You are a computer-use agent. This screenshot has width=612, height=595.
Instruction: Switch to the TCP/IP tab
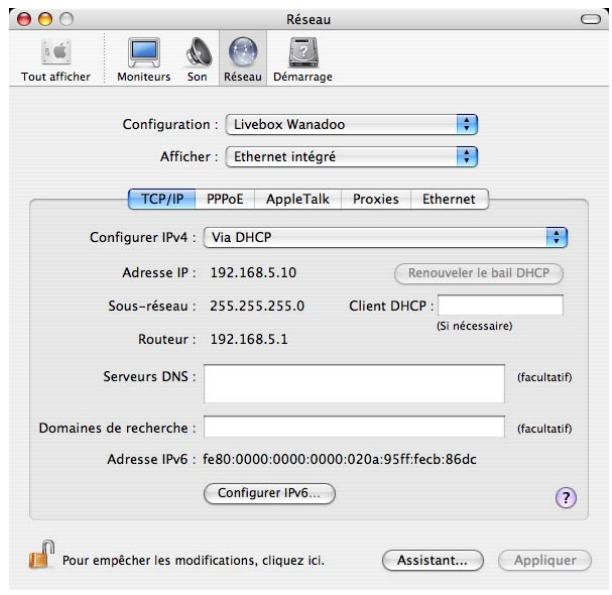162,199
